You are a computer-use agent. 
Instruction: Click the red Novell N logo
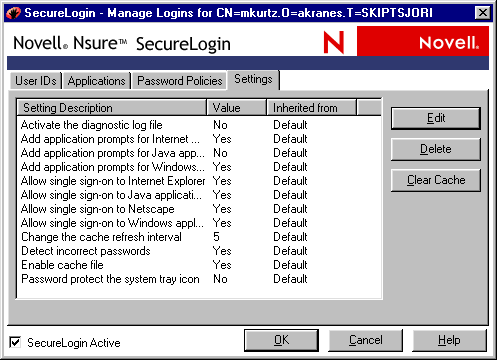(x=334, y=42)
